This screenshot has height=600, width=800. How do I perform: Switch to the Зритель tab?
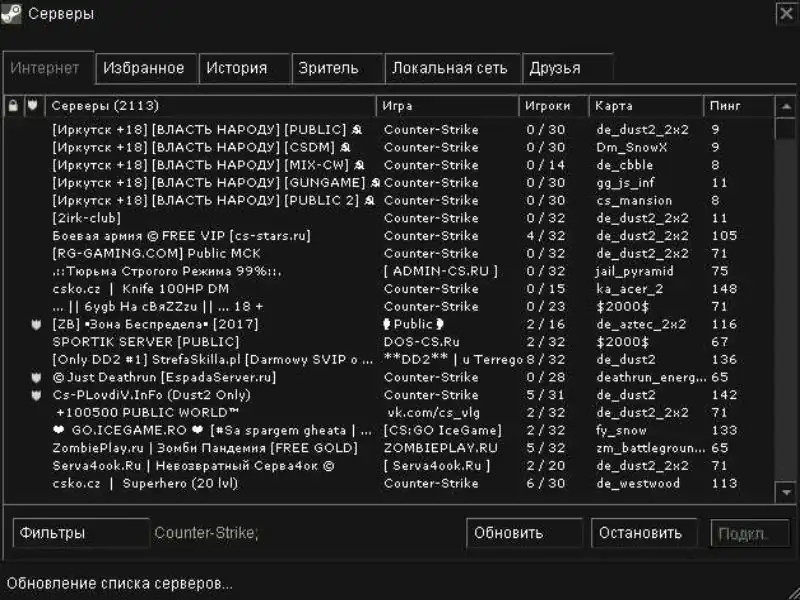tap(337, 68)
